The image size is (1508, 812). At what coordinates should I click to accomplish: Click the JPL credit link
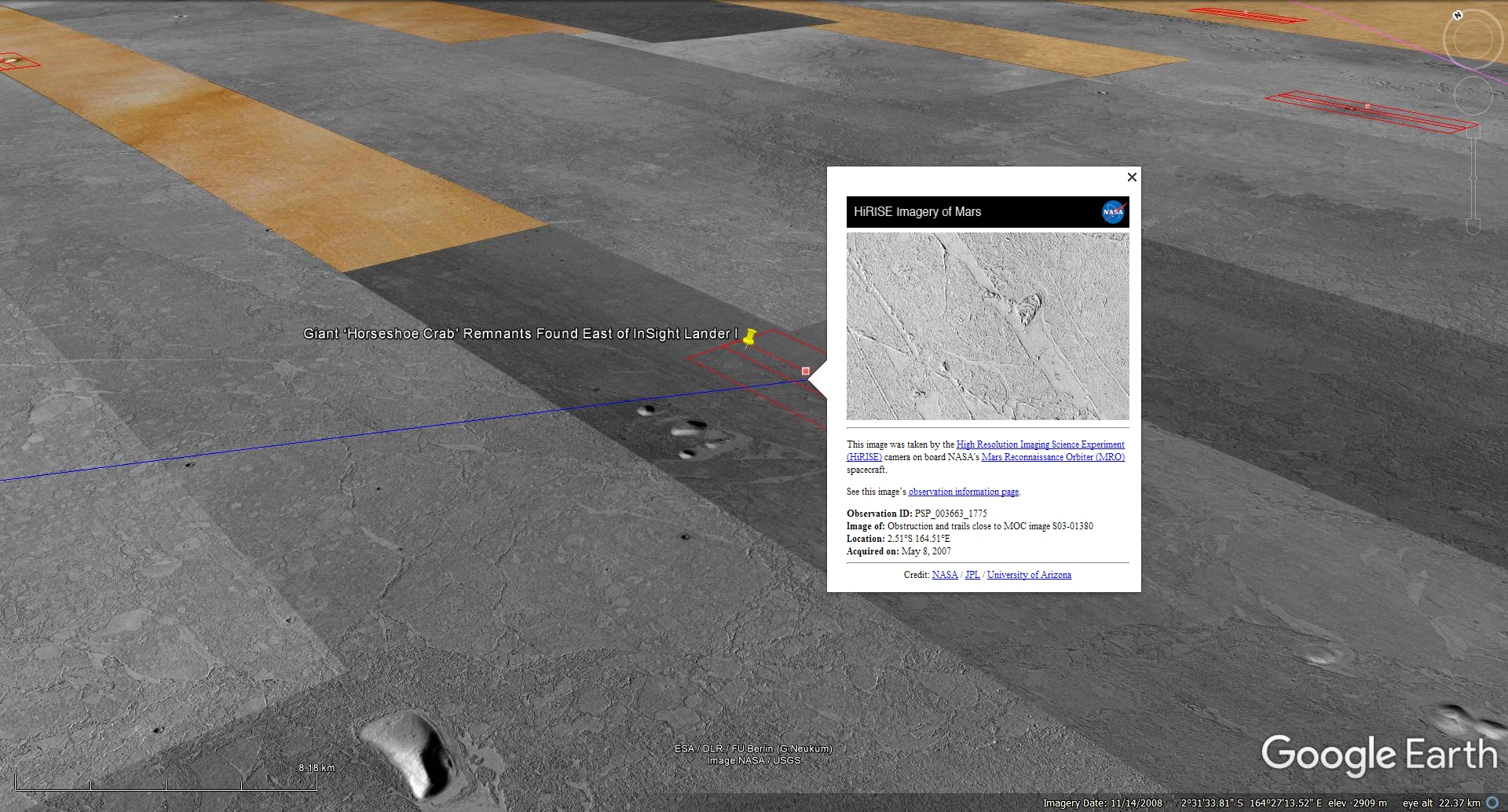tap(972, 575)
